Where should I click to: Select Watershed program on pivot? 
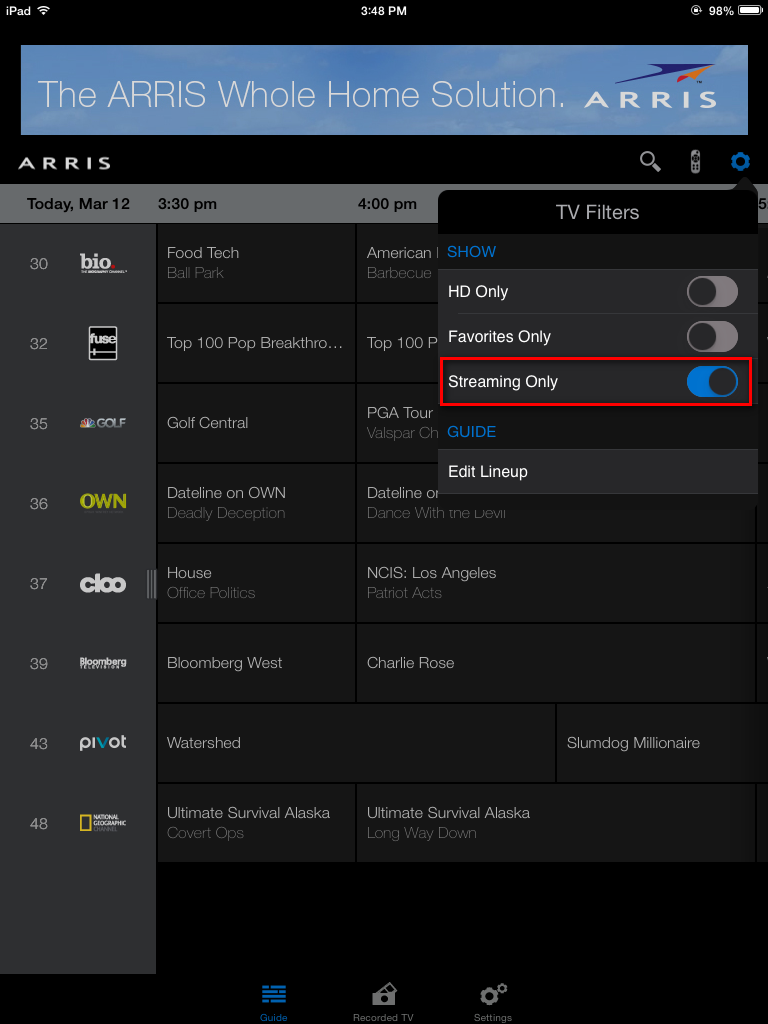pyautogui.click(x=357, y=743)
